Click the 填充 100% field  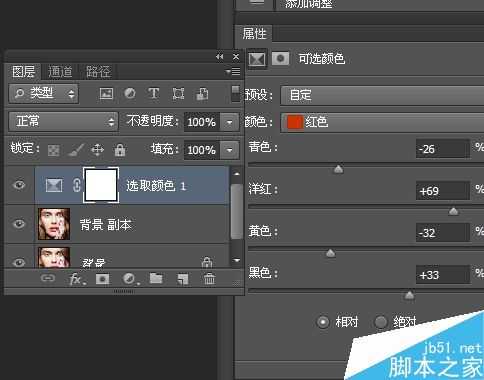pos(202,150)
